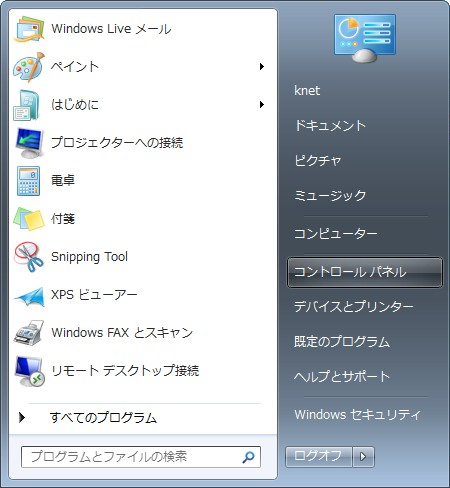Open リモート デスクトップ接続 icon
This screenshot has width=450, height=488.
coord(29,371)
